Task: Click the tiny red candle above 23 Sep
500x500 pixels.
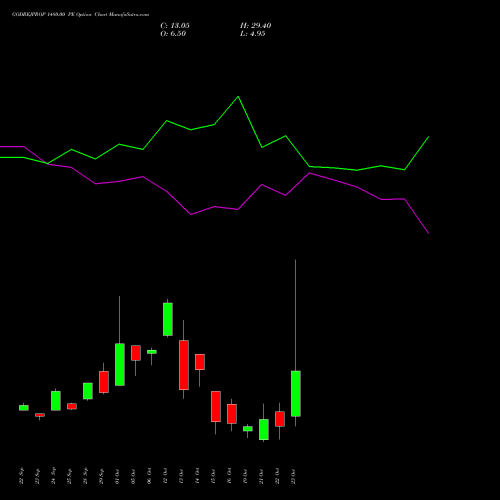Action: (40, 415)
